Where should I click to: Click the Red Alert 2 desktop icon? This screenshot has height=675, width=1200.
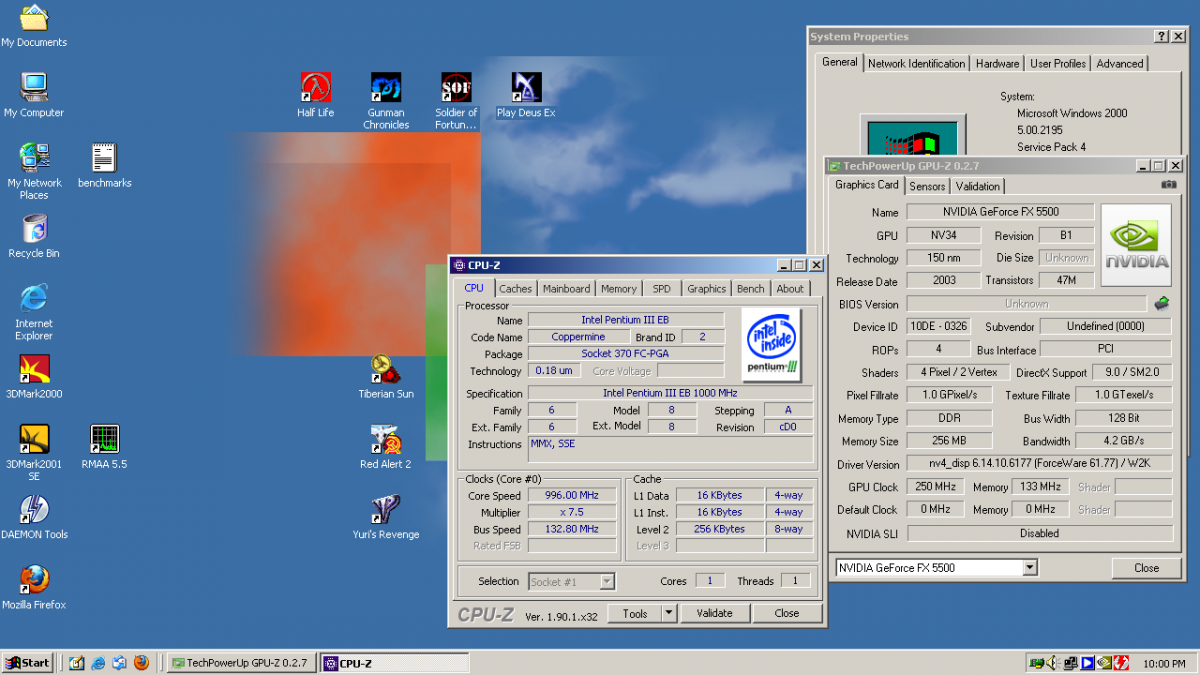tap(386, 440)
